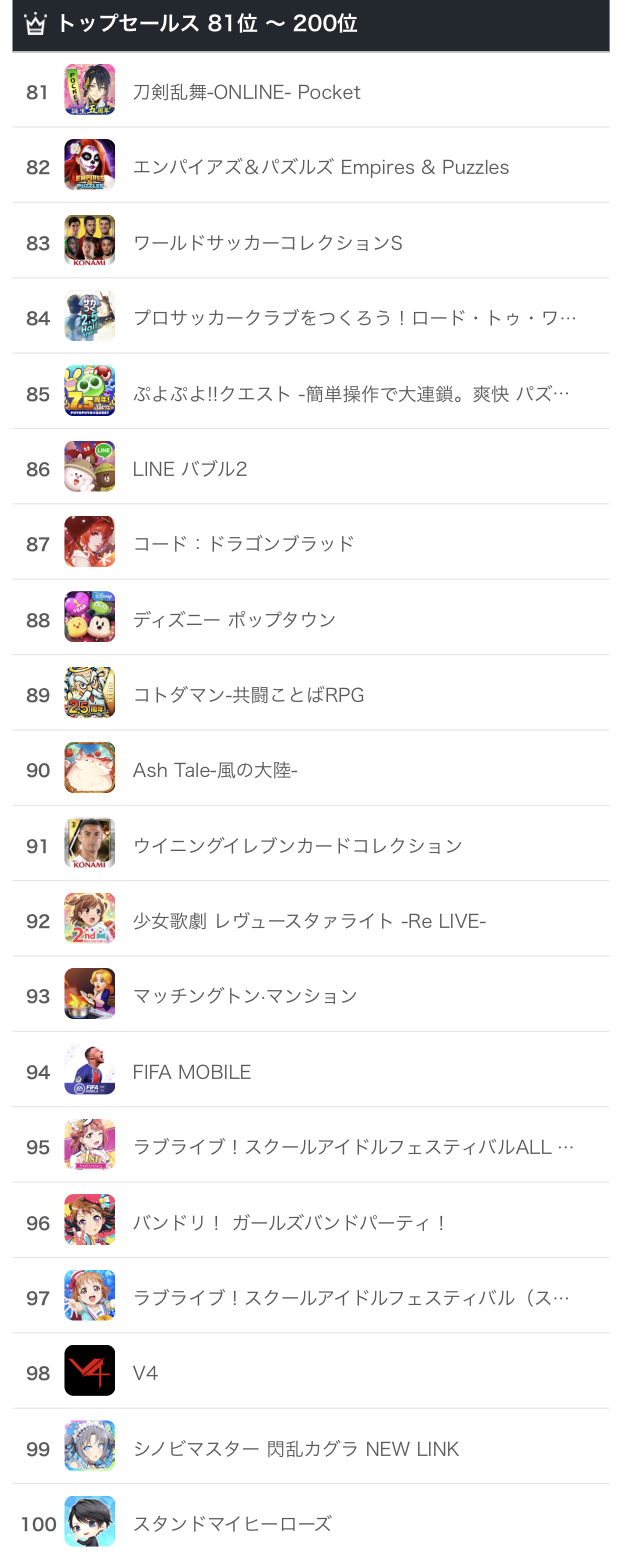626x1557 pixels.
Task: Open ワールドサッカーコレクションS title link
Action: (x=268, y=243)
